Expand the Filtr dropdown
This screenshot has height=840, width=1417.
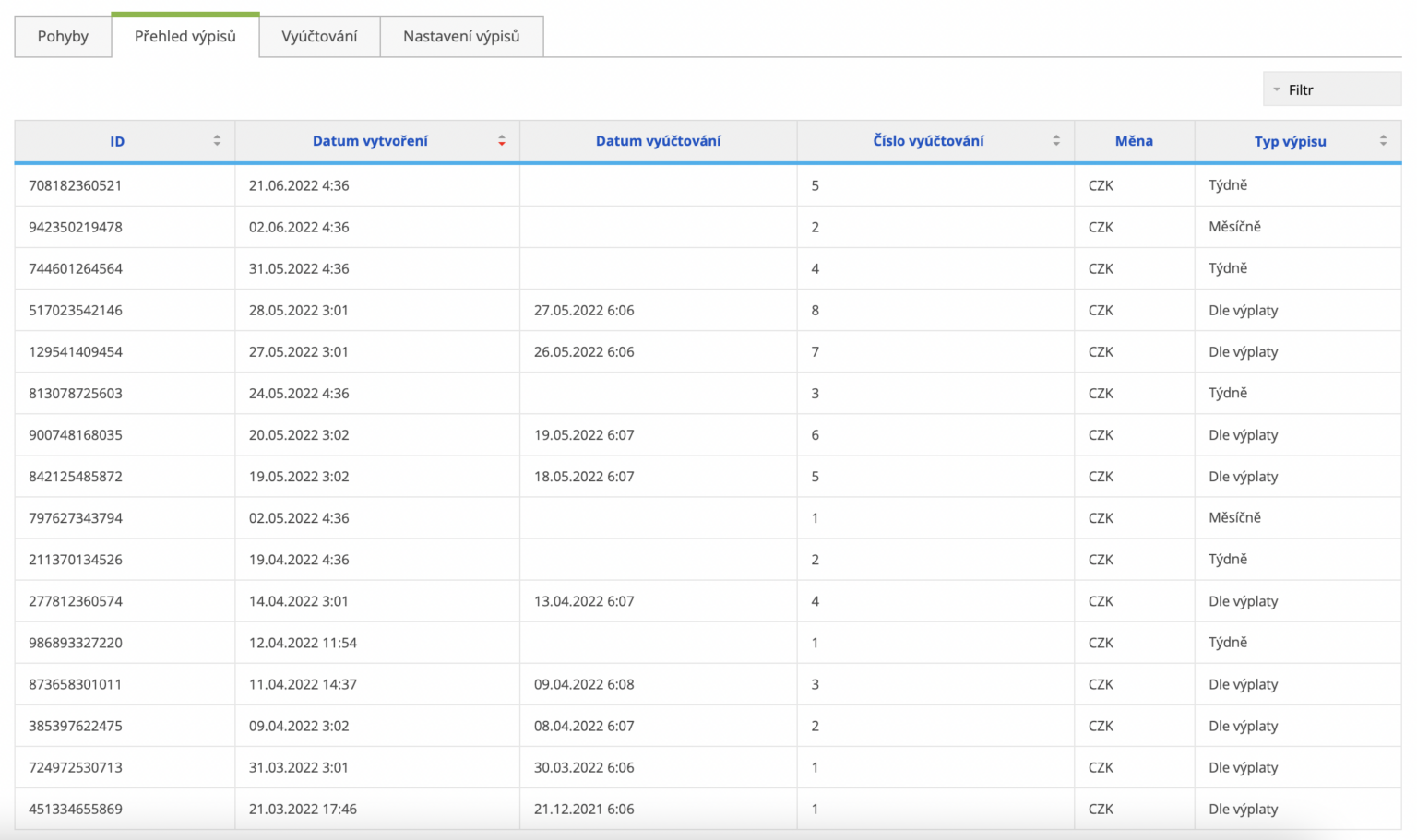(1331, 89)
